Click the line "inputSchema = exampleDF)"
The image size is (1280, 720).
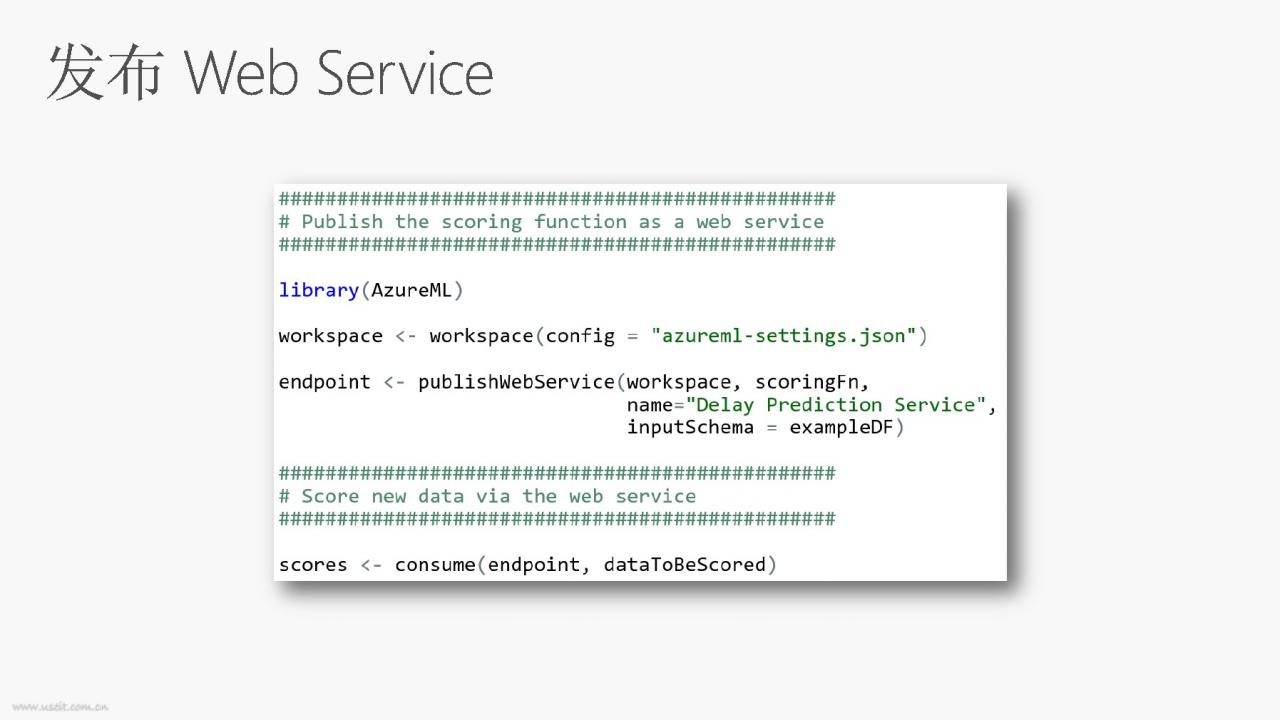point(765,428)
